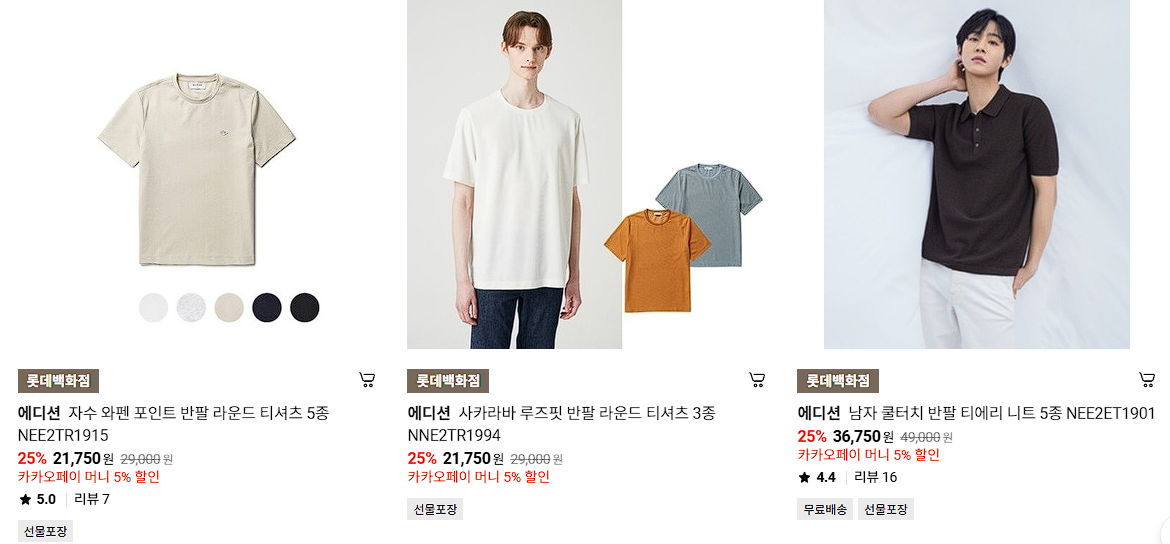Screen dimensions: 1170x544
Task: Choose the light gray melange swatch
Action: pos(191,307)
